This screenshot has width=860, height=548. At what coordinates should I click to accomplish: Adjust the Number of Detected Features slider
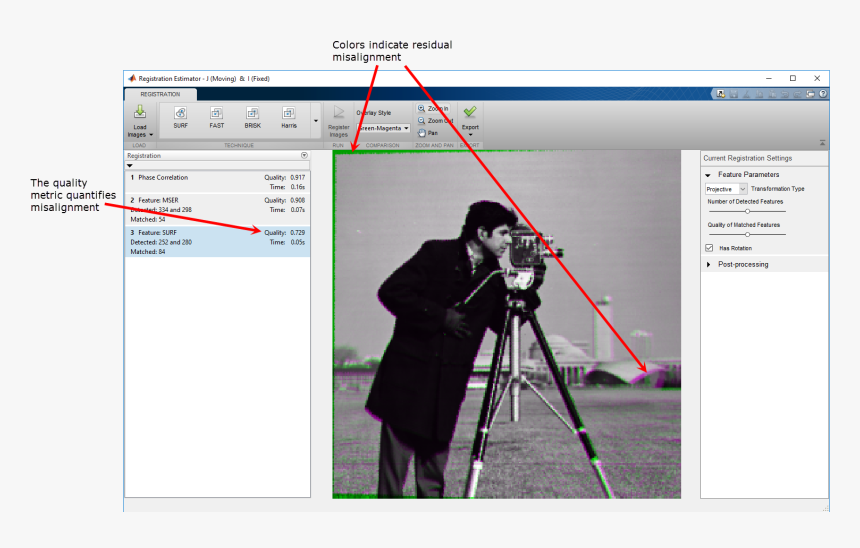747,211
